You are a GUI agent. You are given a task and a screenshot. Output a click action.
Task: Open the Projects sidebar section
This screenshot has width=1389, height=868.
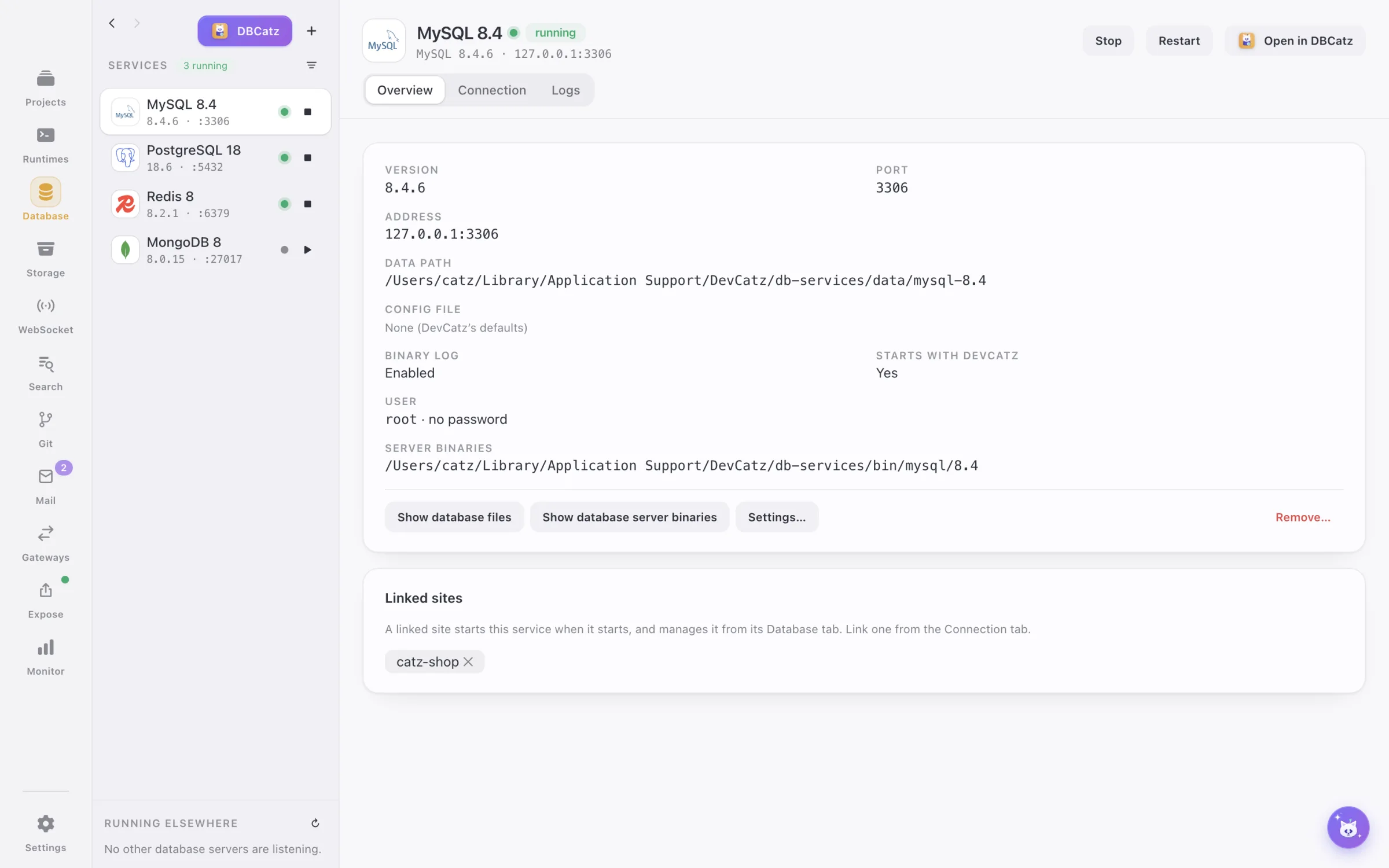click(x=46, y=88)
